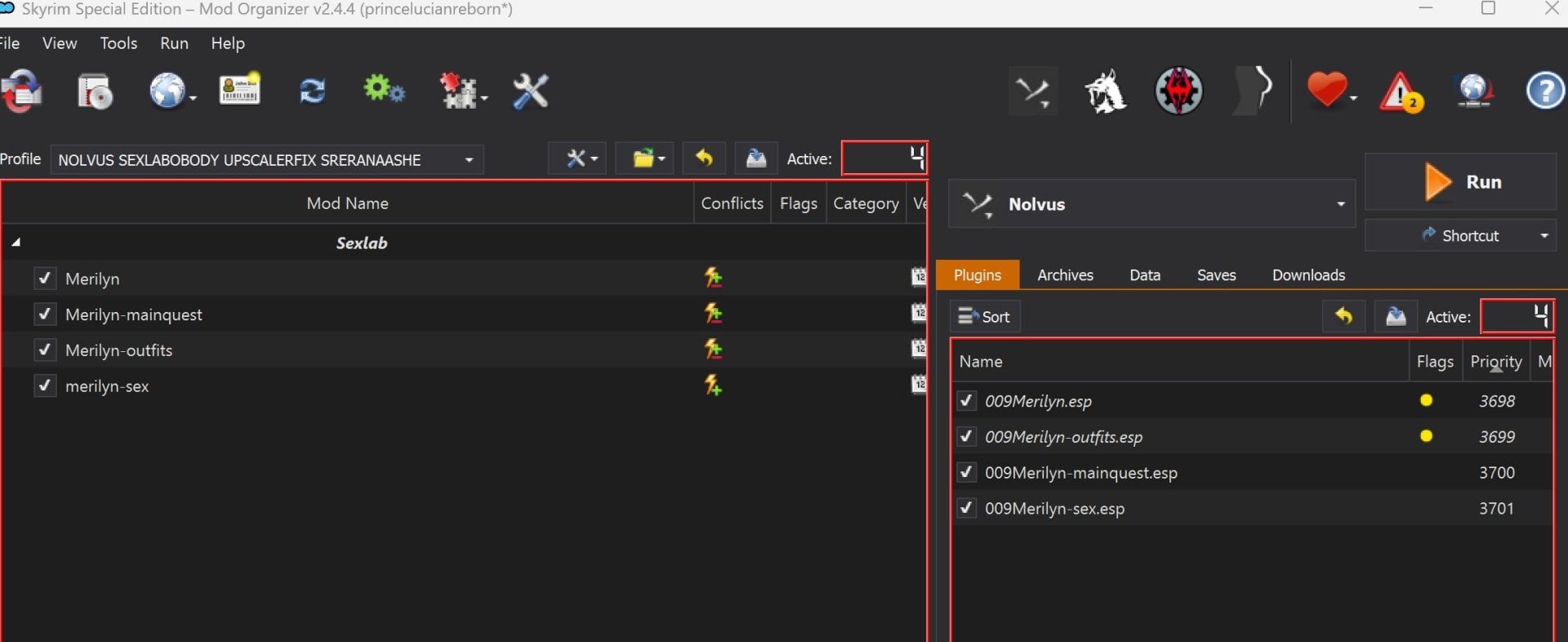Sort mods by the Category column header
The width and height of the screenshot is (1568, 642).
[866, 203]
